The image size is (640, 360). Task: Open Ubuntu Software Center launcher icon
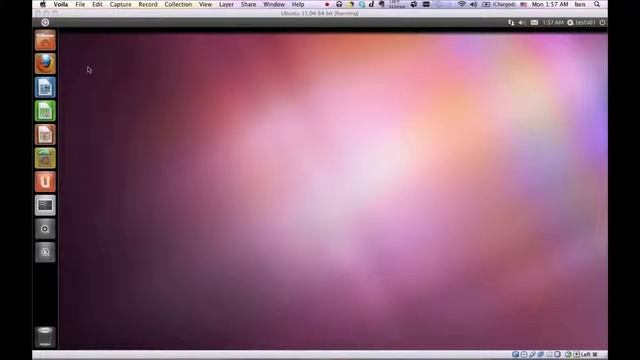45,158
